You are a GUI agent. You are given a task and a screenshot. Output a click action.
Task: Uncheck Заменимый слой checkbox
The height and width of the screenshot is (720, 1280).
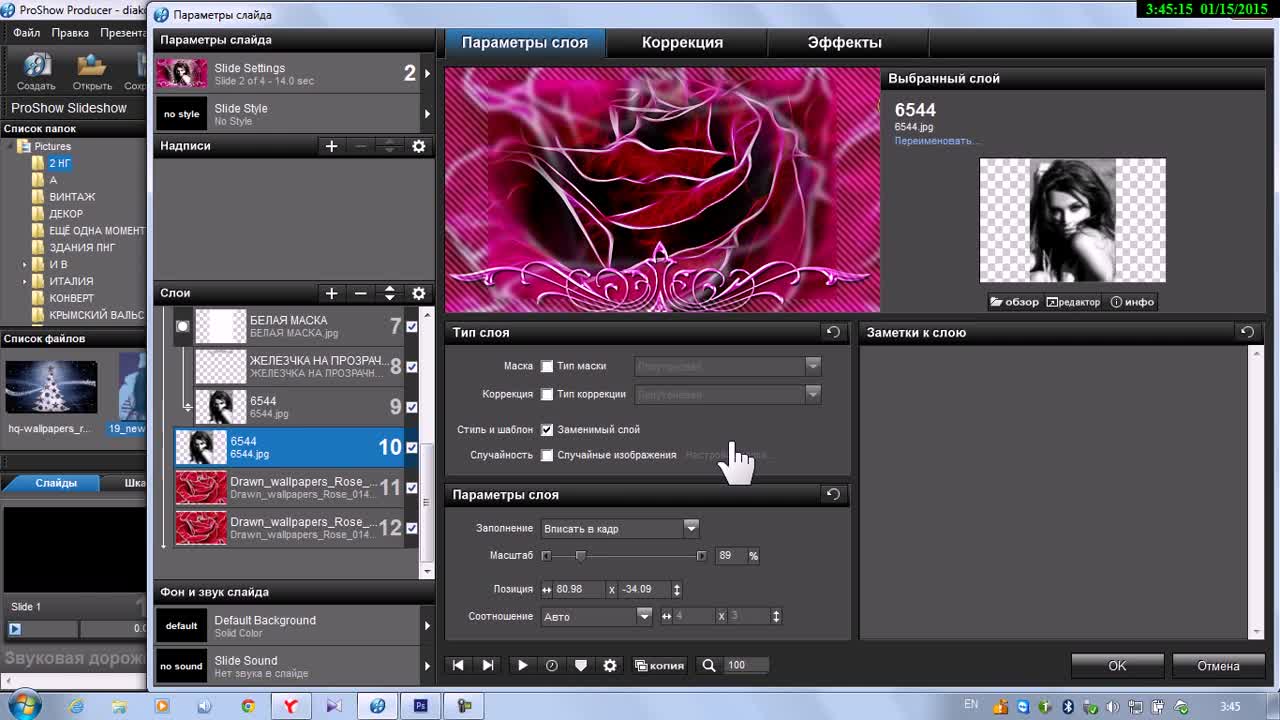(547, 430)
